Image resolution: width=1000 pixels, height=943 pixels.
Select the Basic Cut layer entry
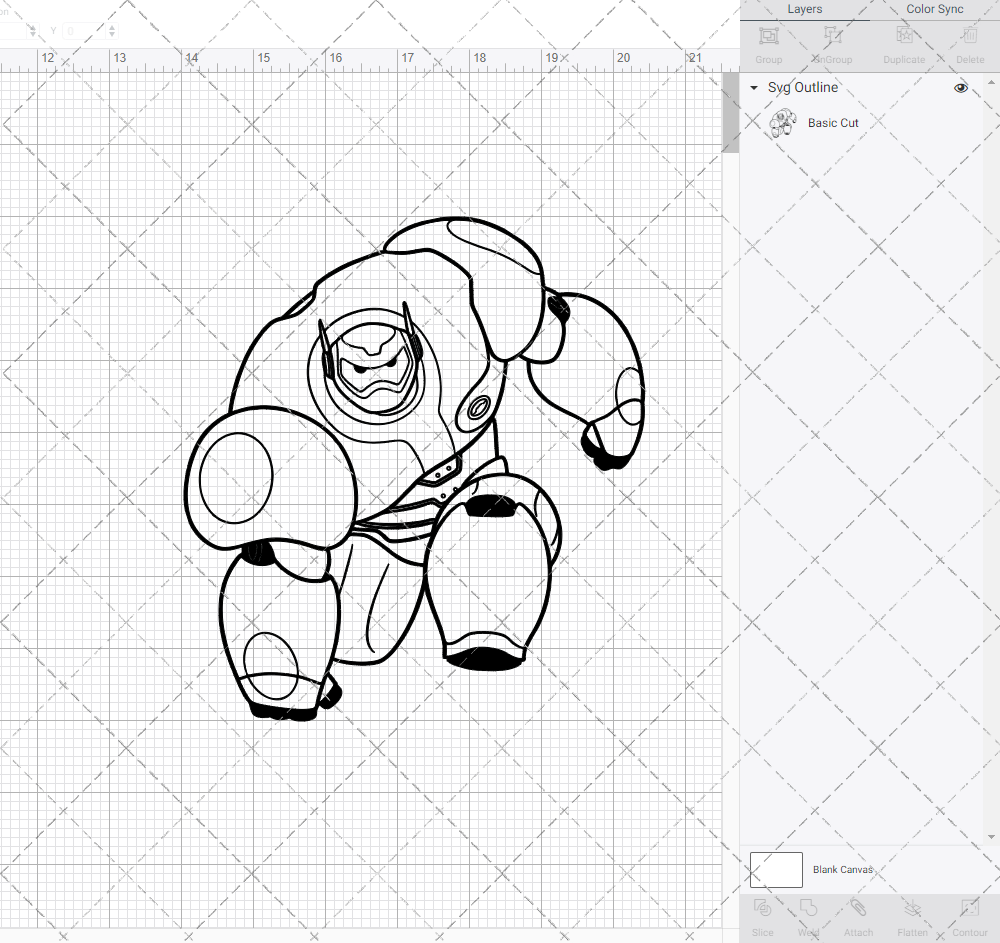point(833,122)
